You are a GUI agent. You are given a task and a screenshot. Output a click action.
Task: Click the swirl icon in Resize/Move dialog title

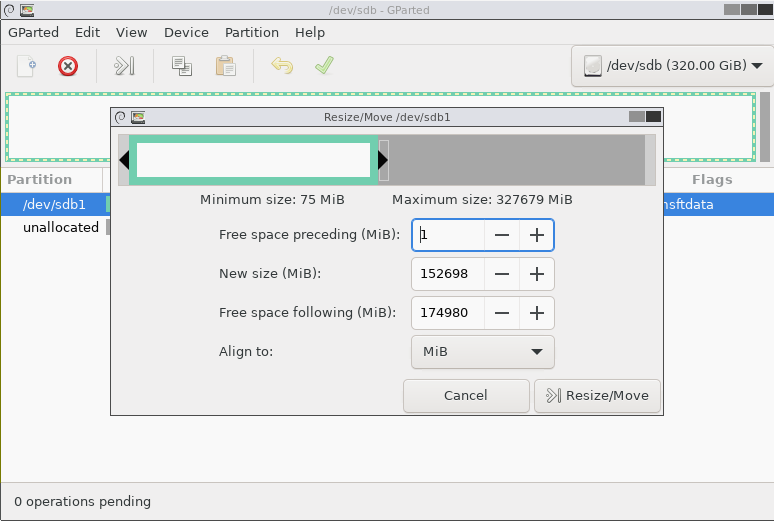point(120,117)
